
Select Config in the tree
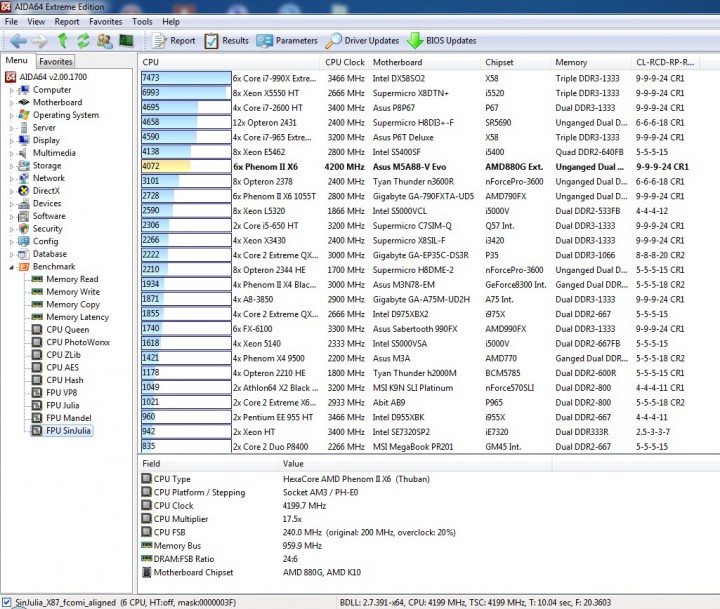[x=45, y=241]
